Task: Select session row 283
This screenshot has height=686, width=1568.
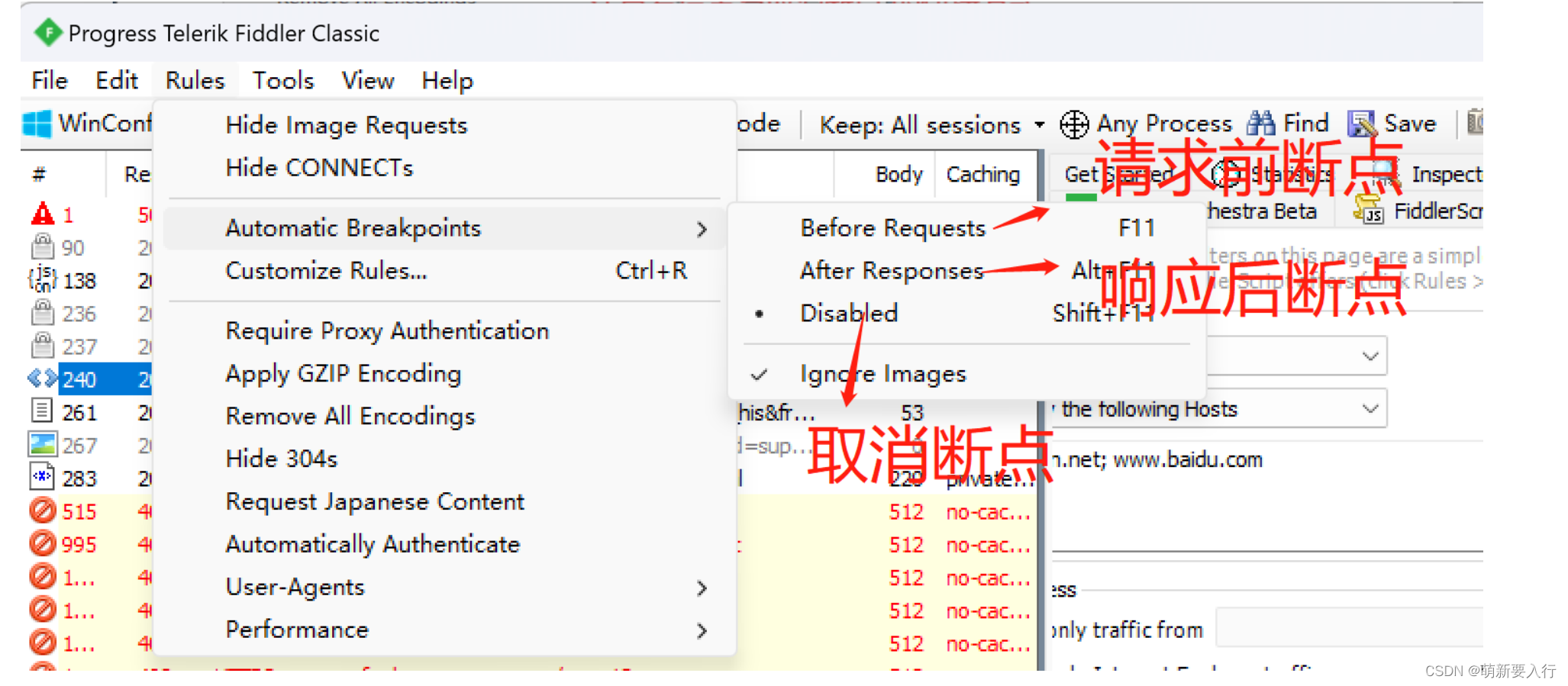Action: point(90,478)
